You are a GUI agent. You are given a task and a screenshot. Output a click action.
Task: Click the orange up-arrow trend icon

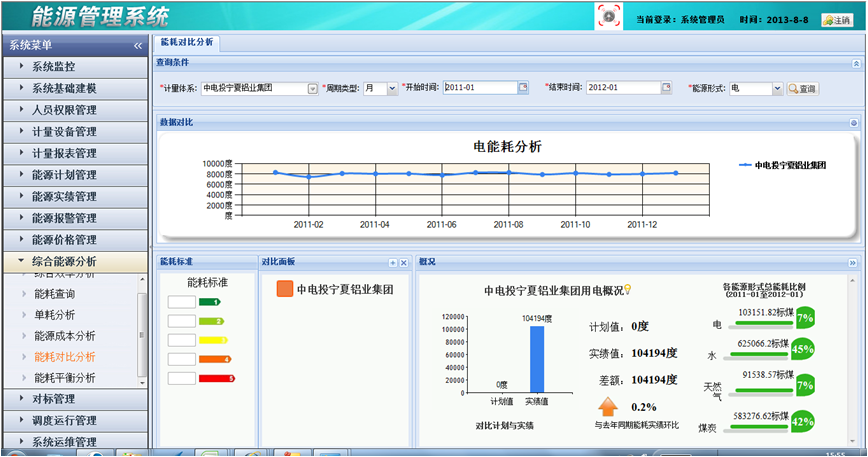(608, 407)
